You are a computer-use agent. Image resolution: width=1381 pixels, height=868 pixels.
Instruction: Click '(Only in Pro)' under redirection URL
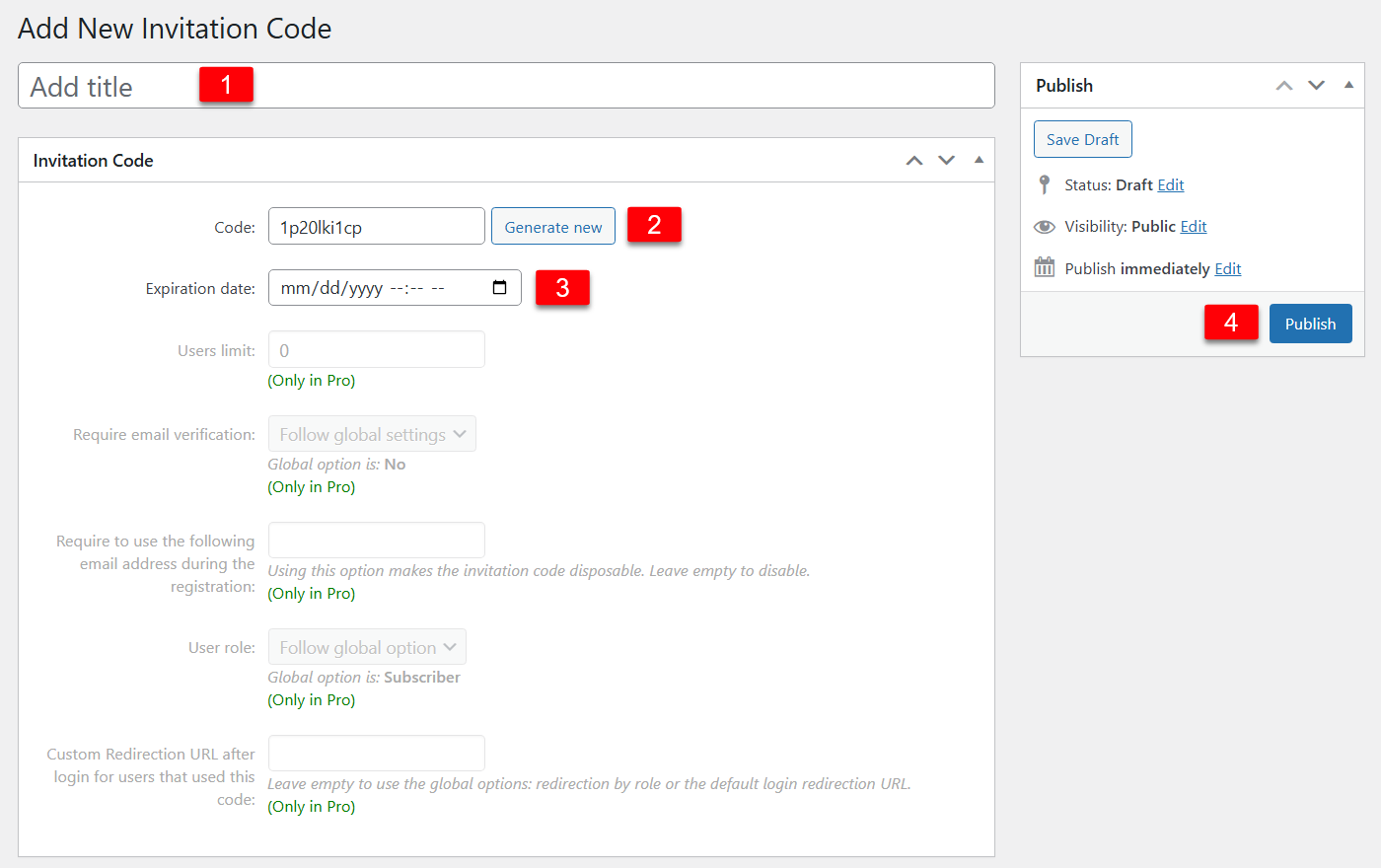click(312, 806)
